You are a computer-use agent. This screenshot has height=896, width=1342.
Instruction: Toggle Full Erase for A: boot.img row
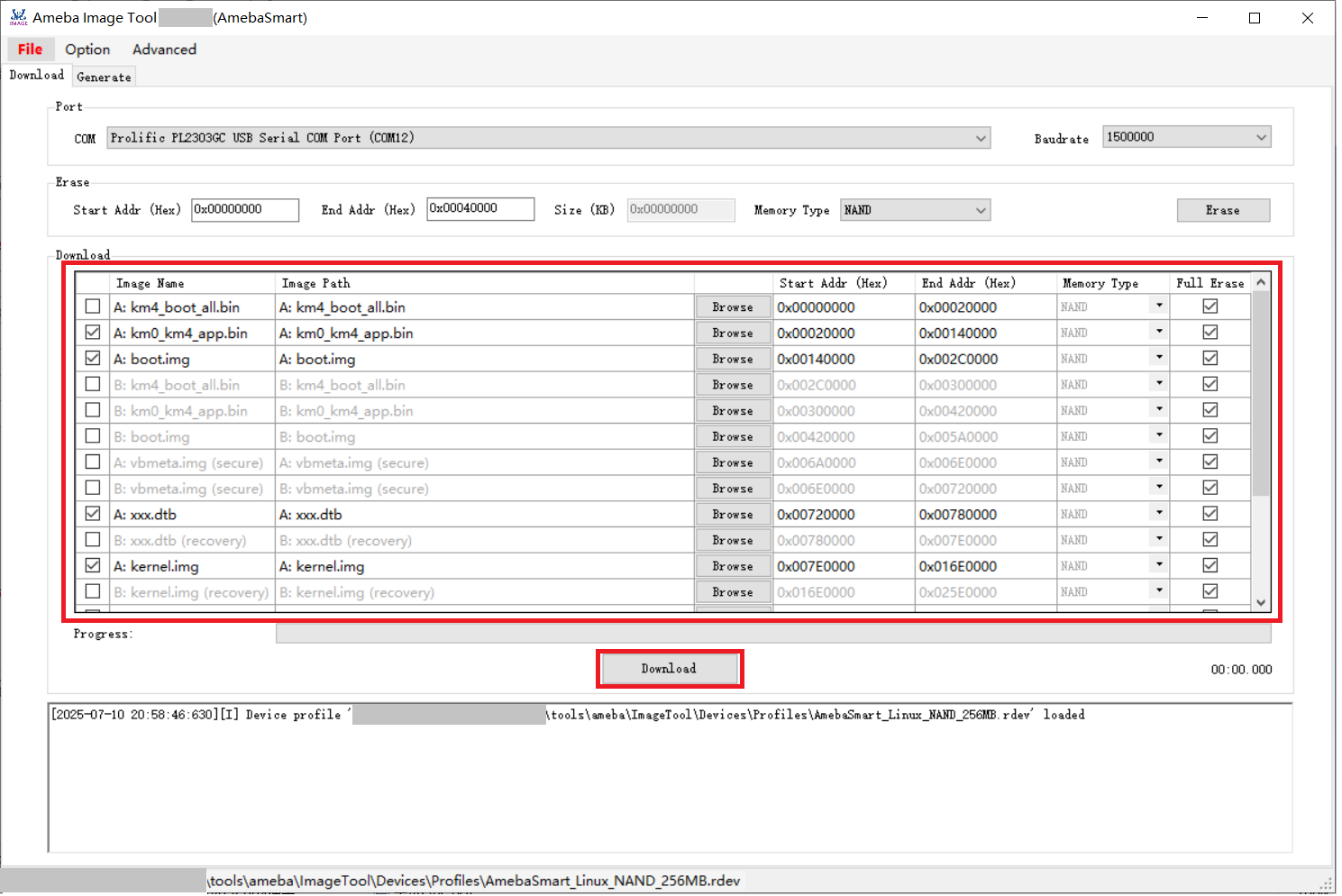click(x=1210, y=359)
